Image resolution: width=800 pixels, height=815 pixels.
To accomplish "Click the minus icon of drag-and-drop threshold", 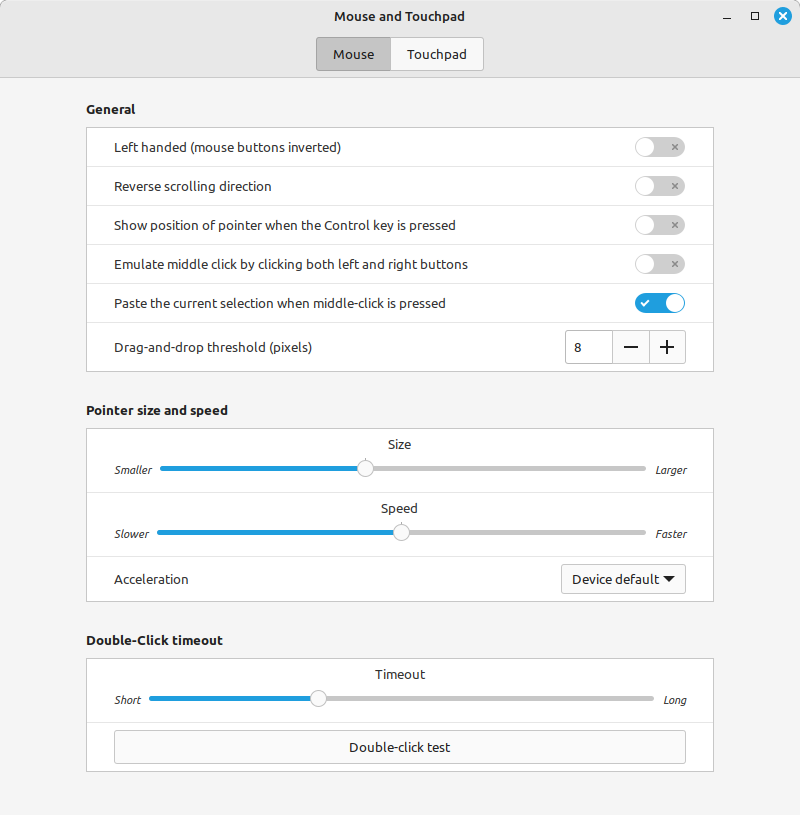I will (631, 347).
